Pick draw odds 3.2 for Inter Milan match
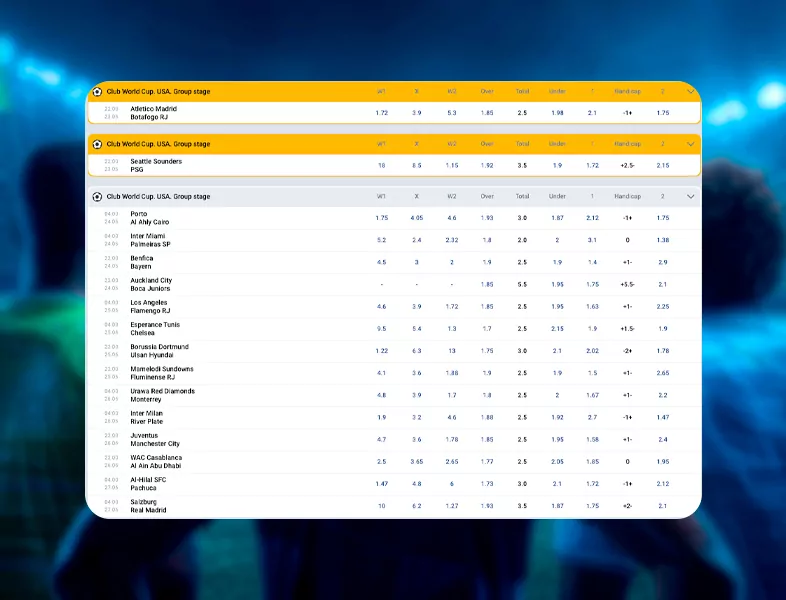This screenshot has width=786, height=600. tap(417, 417)
